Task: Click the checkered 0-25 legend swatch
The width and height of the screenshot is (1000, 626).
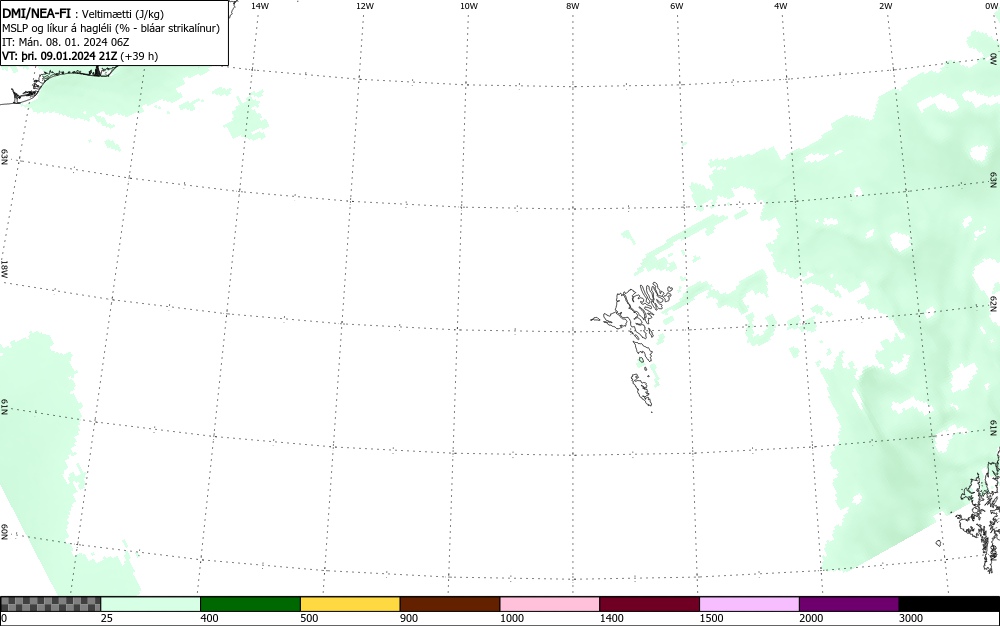Action: [50, 604]
